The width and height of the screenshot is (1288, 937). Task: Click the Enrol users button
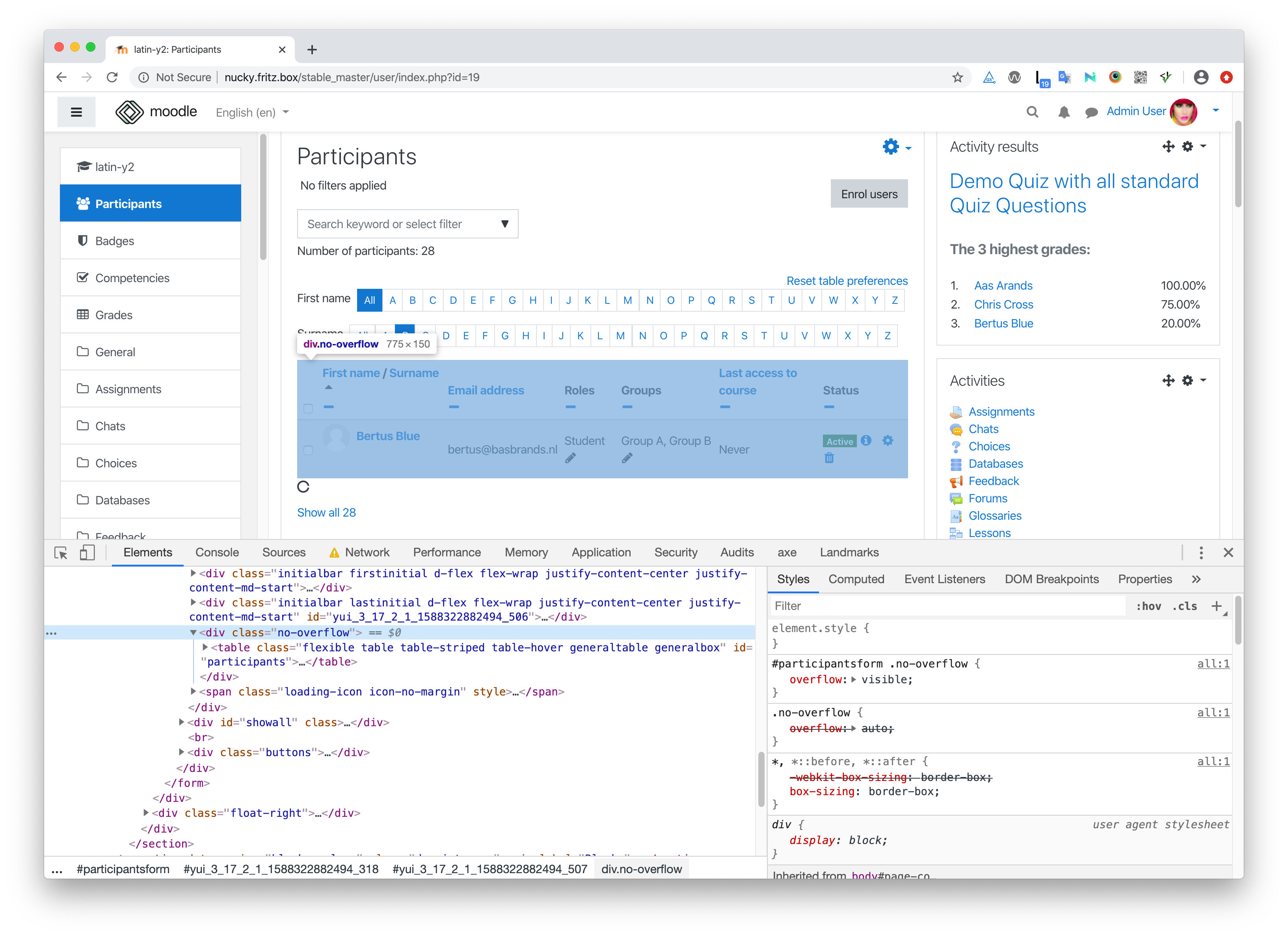pos(869,194)
